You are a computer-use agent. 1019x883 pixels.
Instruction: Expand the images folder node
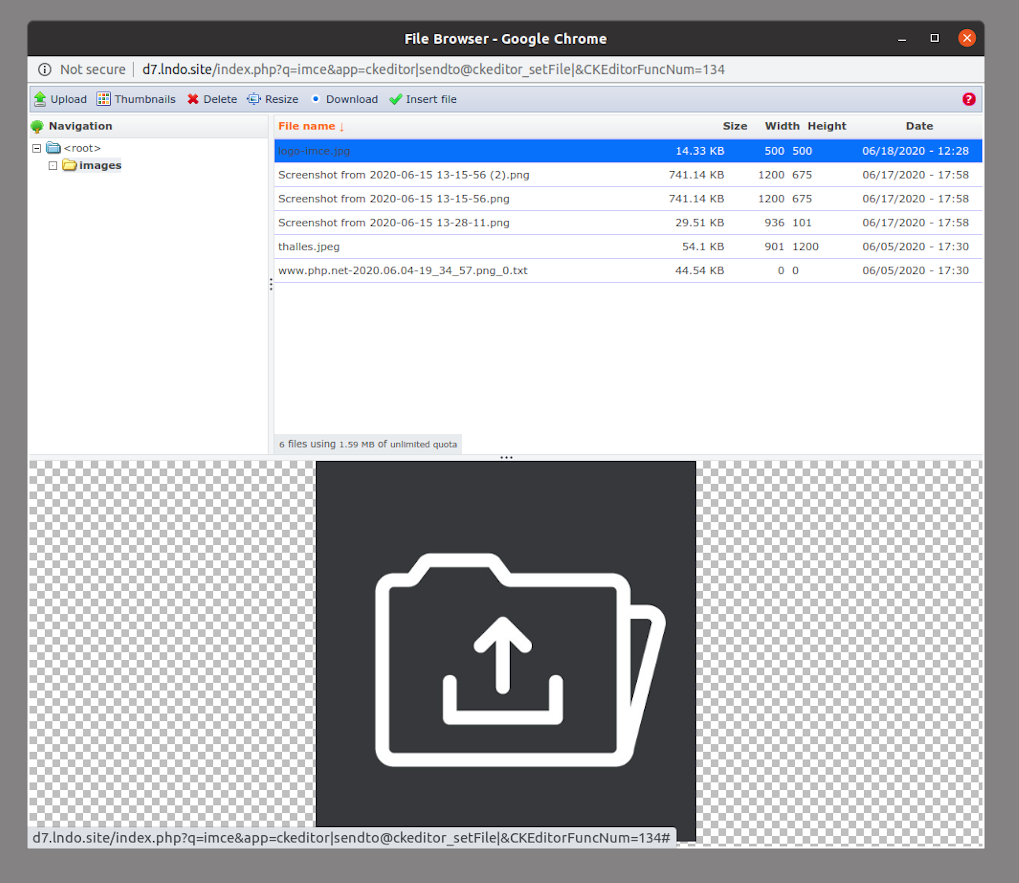pyautogui.click(x=53, y=166)
